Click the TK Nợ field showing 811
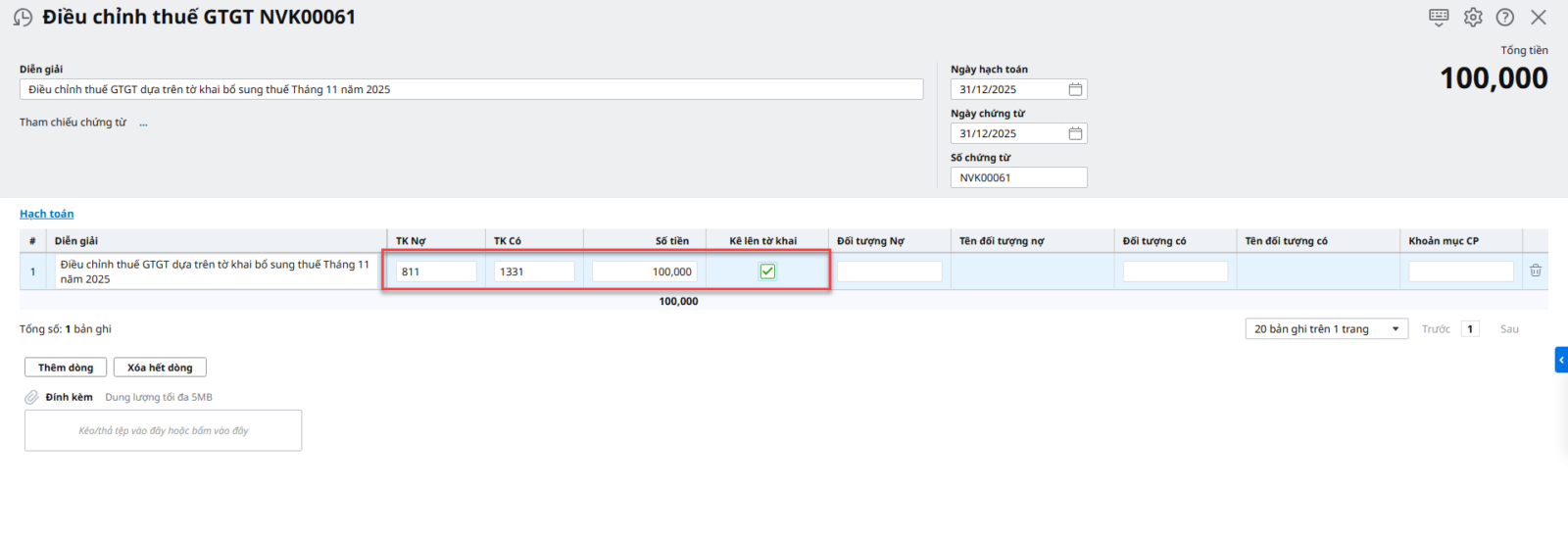The height and width of the screenshot is (542, 1568). pos(436,271)
